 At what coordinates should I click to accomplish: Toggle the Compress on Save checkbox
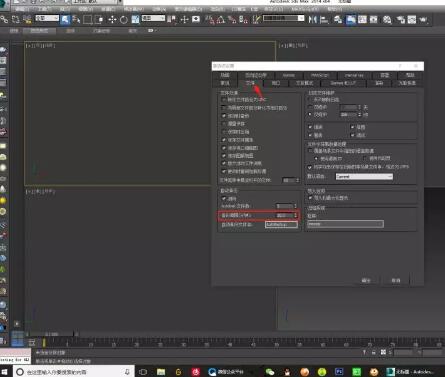click(224, 132)
